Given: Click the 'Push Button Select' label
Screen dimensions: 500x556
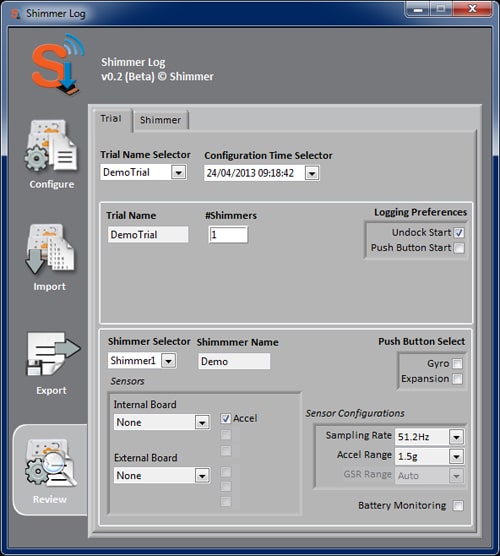Looking at the screenshot, I should point(422,341).
